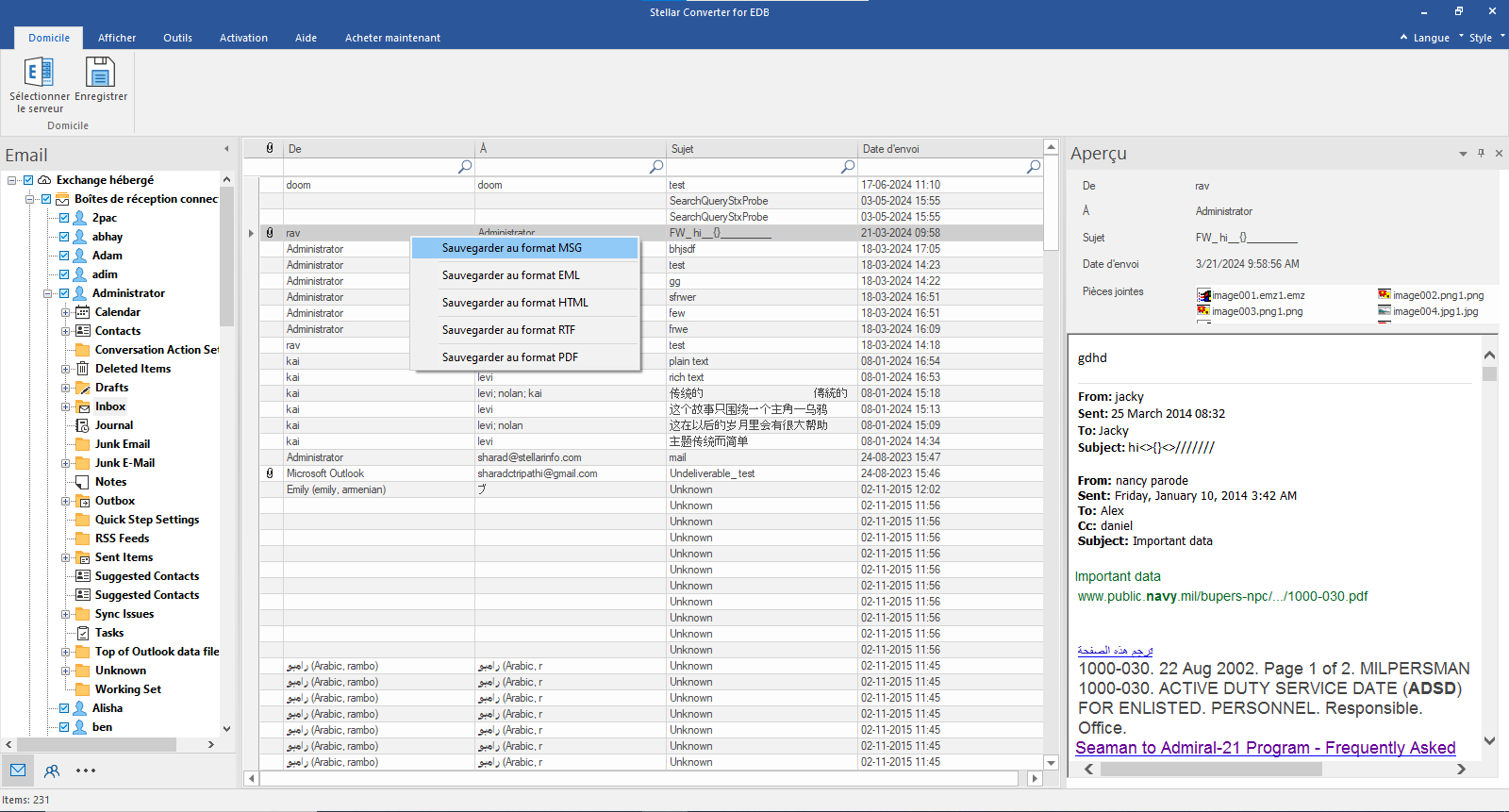Image resolution: width=1509 pixels, height=812 pixels.
Task: Select the Deleted Items trash icon
Action: coord(83,369)
